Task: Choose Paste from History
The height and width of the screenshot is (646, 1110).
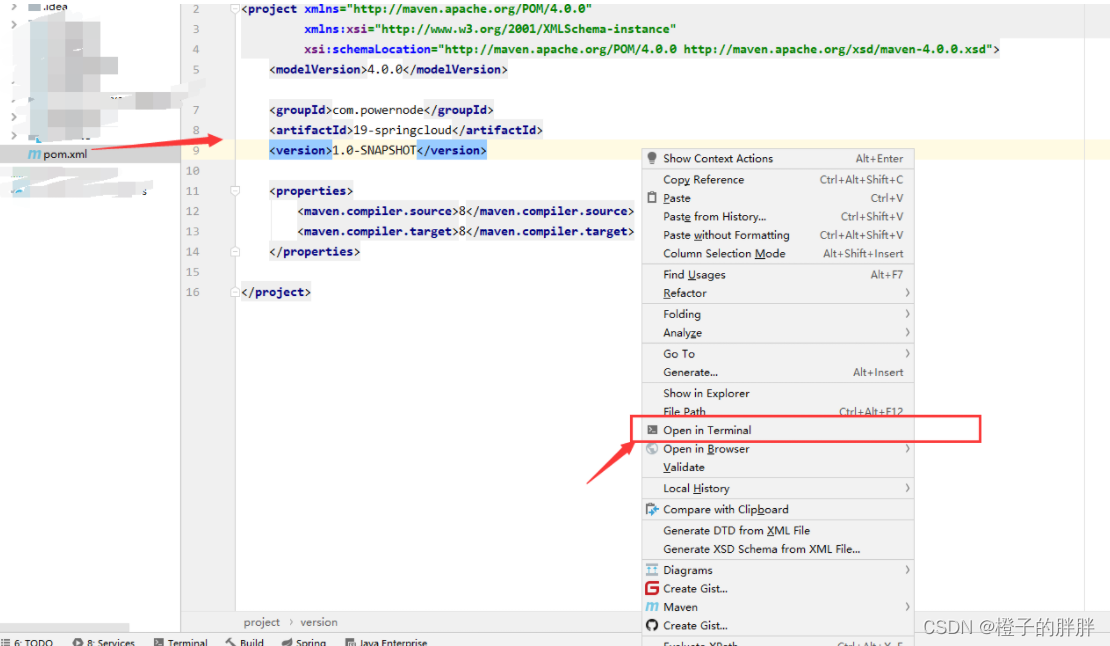Action: coord(778,217)
